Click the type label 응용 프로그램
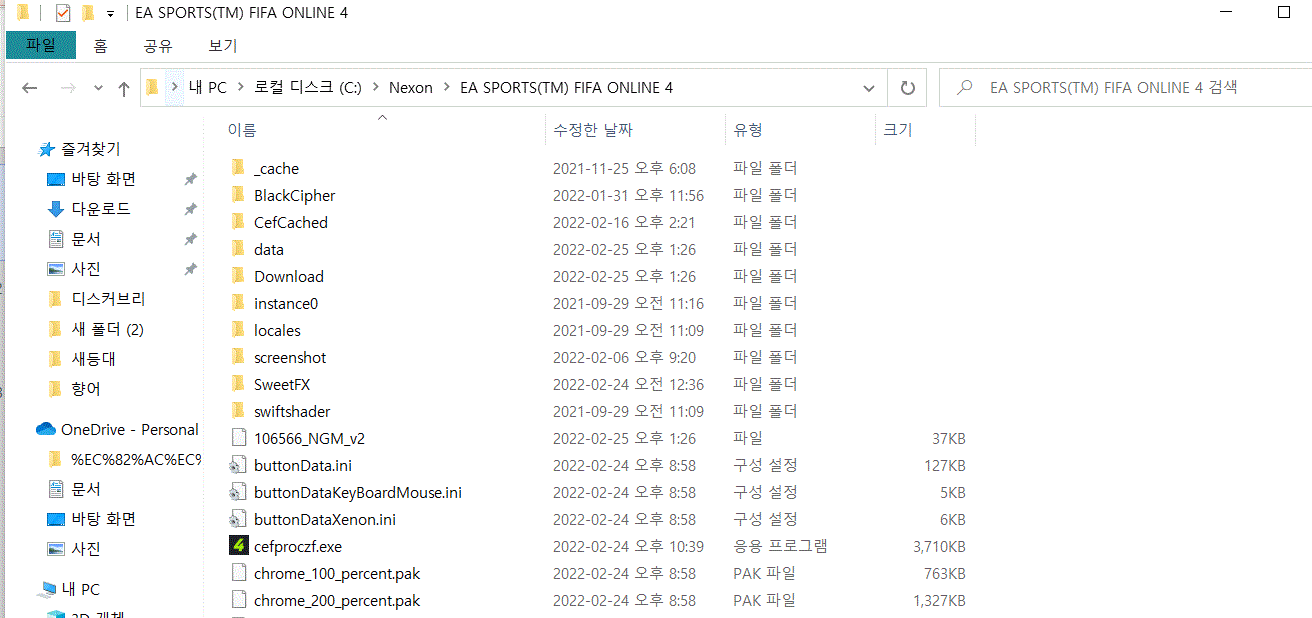The image size is (1312, 618). pyautogui.click(x=780, y=546)
